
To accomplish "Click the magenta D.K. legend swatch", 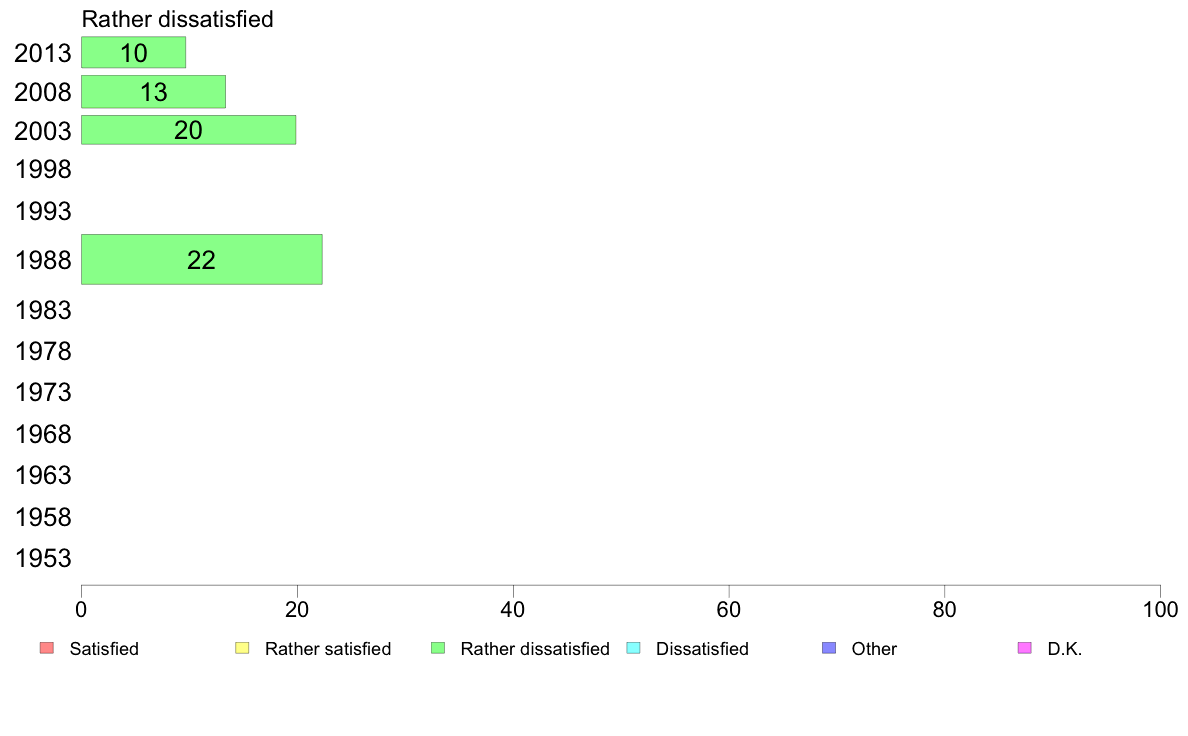I will click(x=1024, y=648).
